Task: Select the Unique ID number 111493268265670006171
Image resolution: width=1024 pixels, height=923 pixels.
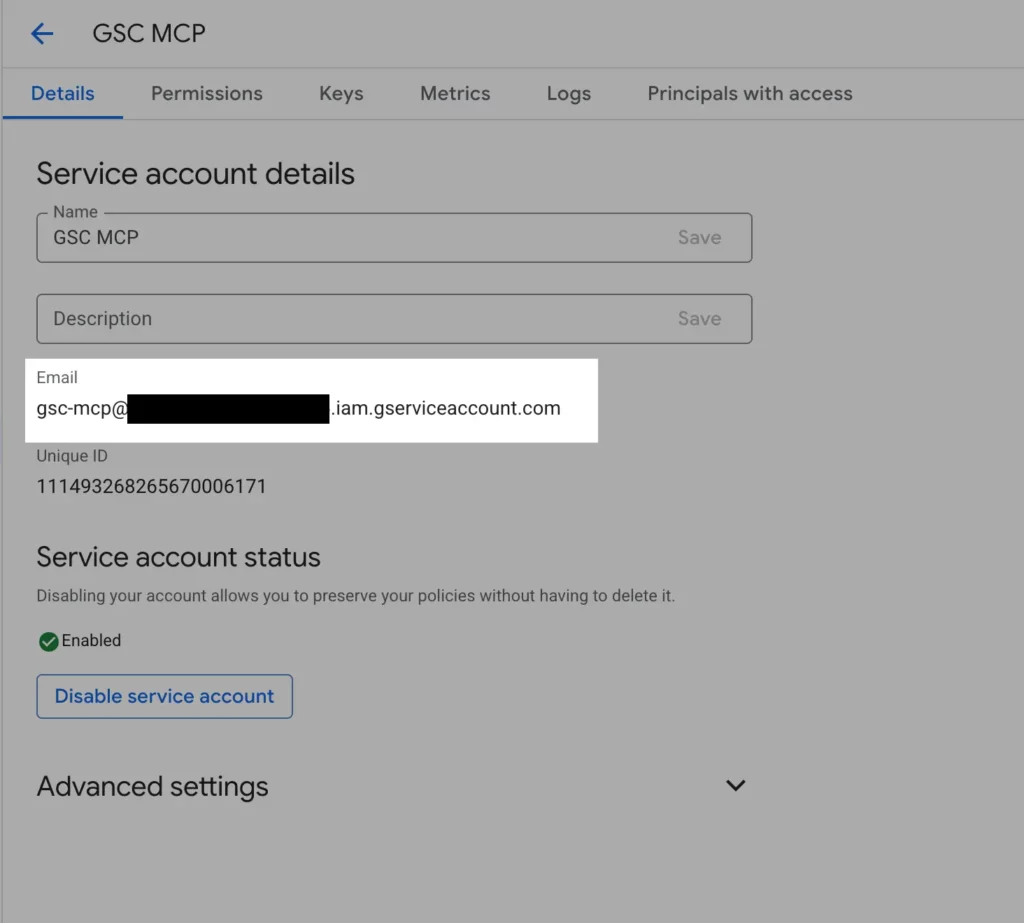Action: (x=152, y=487)
